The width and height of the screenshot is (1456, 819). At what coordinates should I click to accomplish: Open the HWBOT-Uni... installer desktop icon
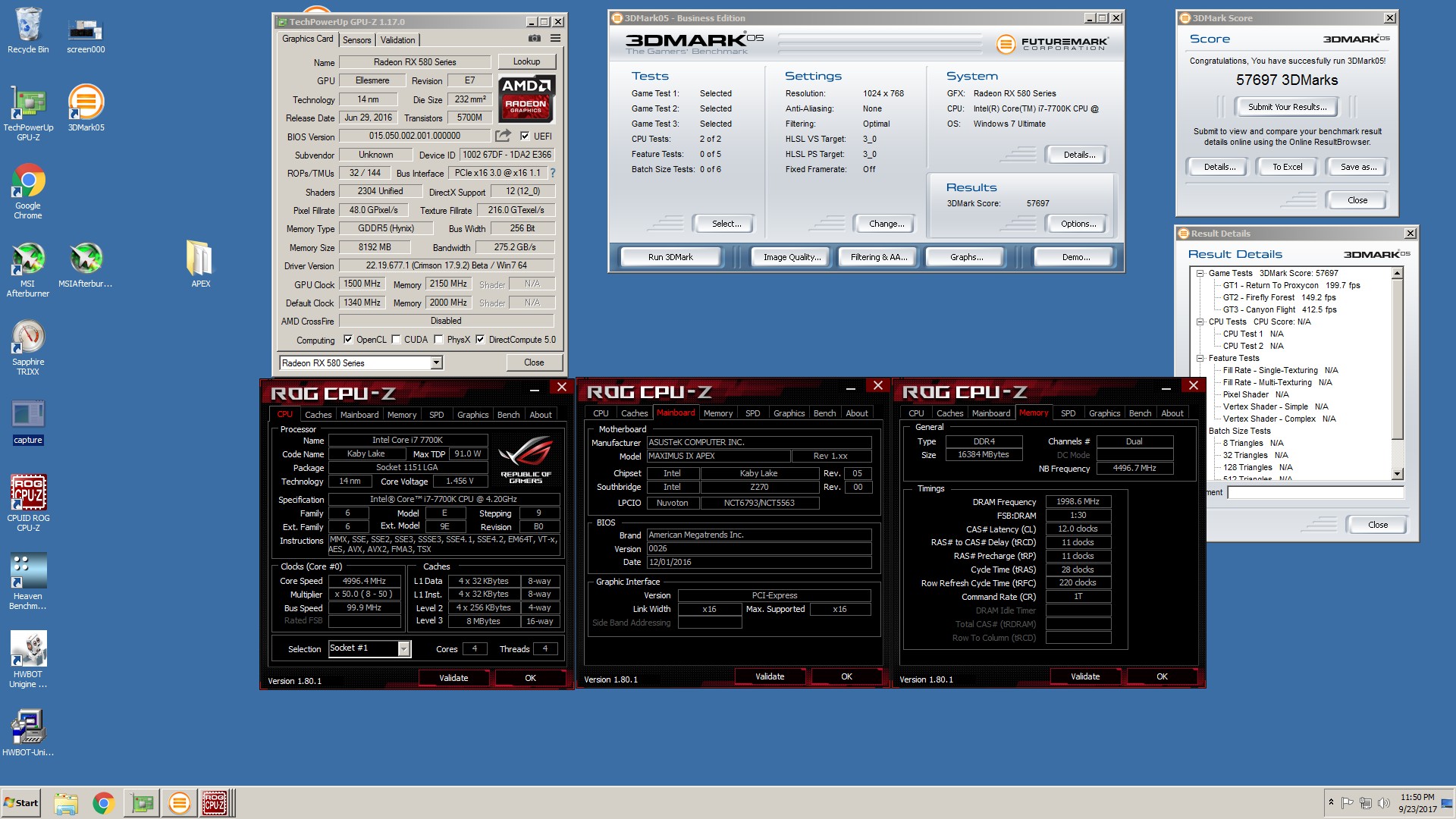pyautogui.click(x=28, y=733)
